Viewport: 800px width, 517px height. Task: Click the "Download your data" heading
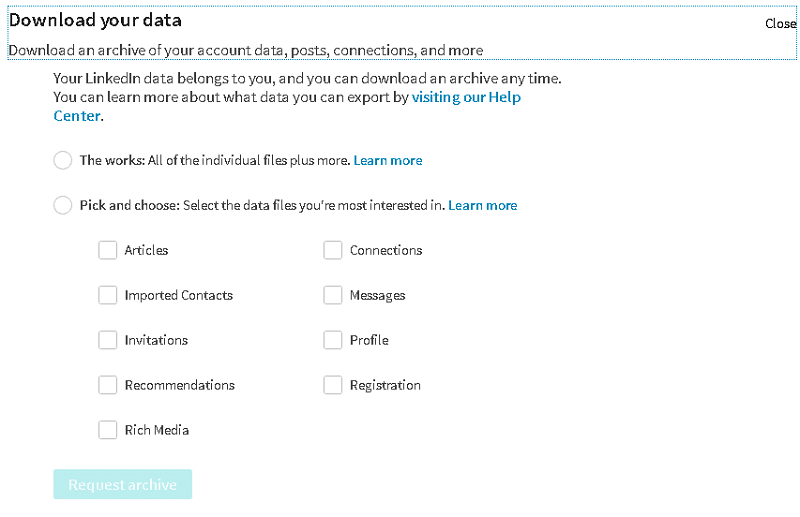pos(95,20)
